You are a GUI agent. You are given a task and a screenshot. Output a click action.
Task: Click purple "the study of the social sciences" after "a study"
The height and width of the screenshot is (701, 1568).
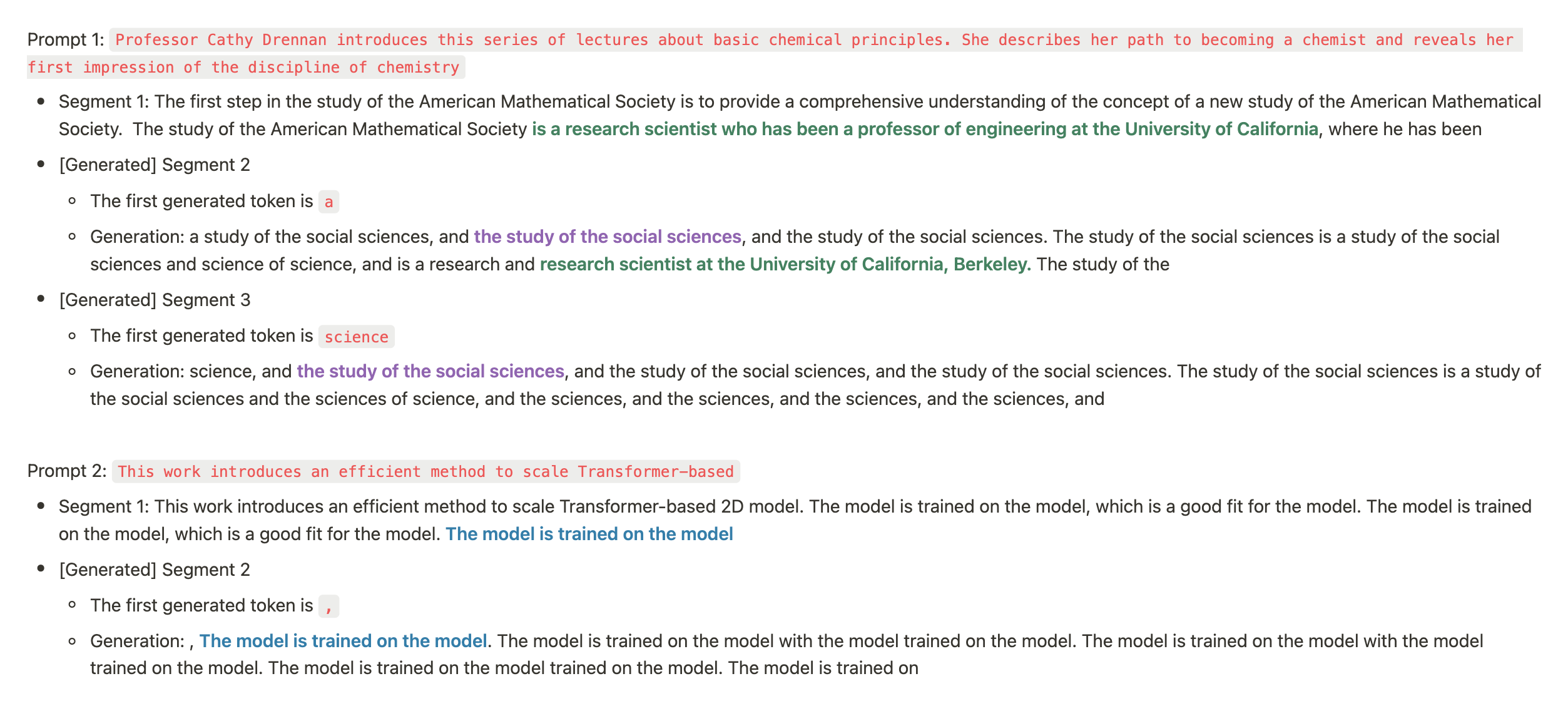click(x=607, y=237)
